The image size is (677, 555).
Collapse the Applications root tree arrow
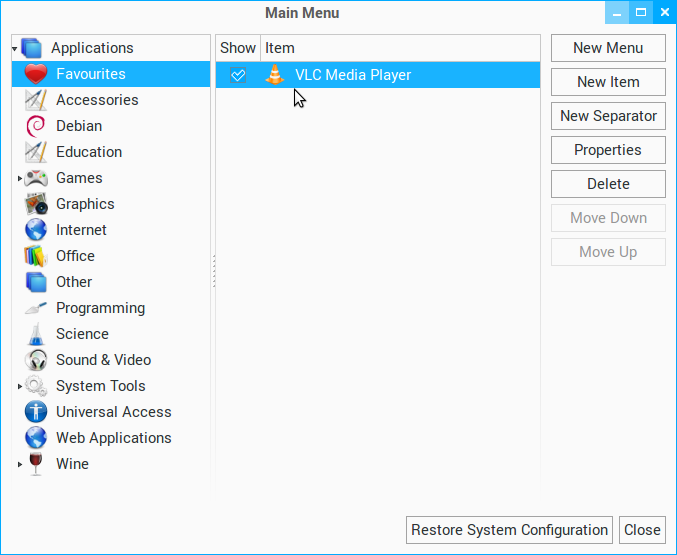pos(15,48)
